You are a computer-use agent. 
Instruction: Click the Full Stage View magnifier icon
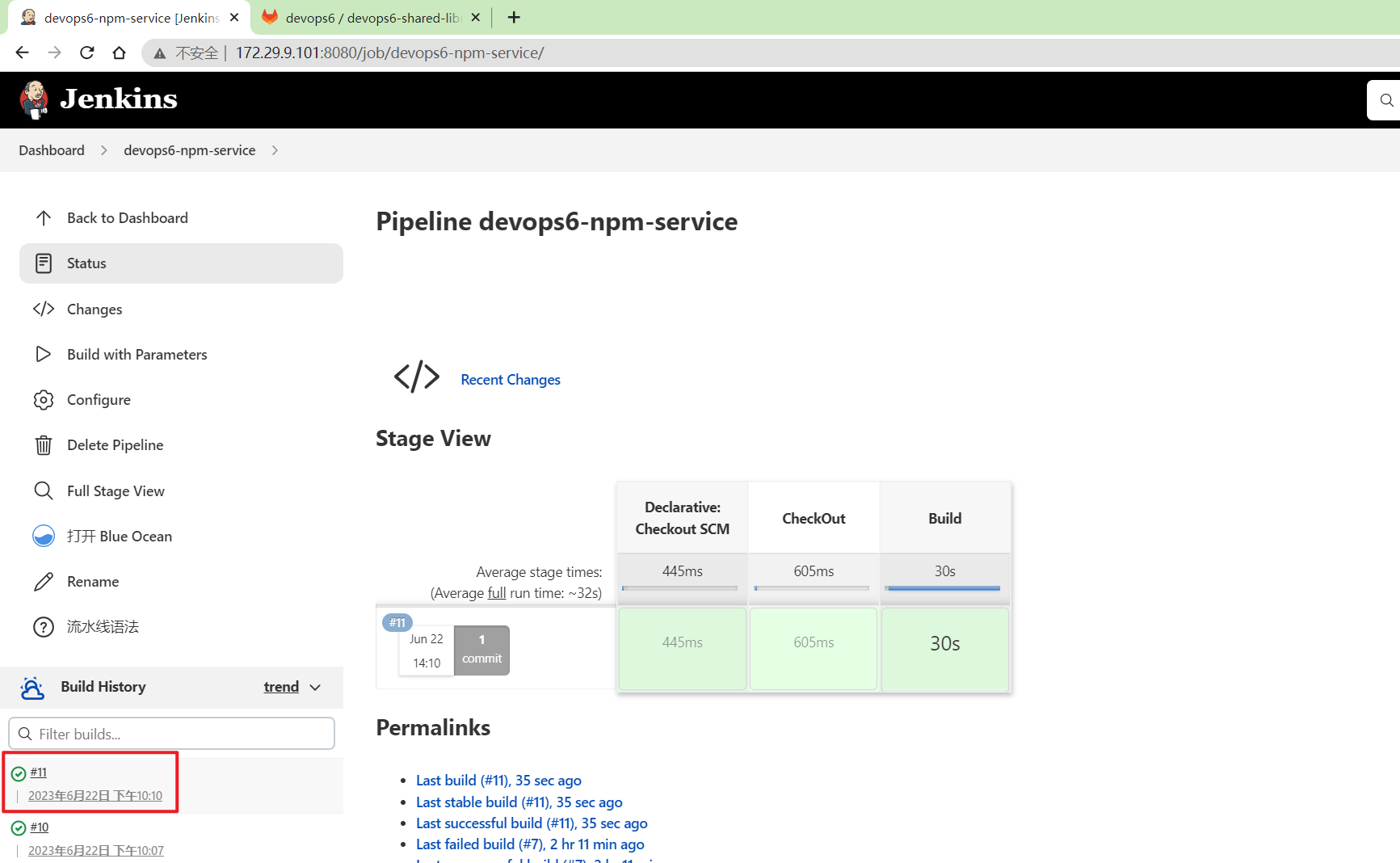tap(44, 490)
